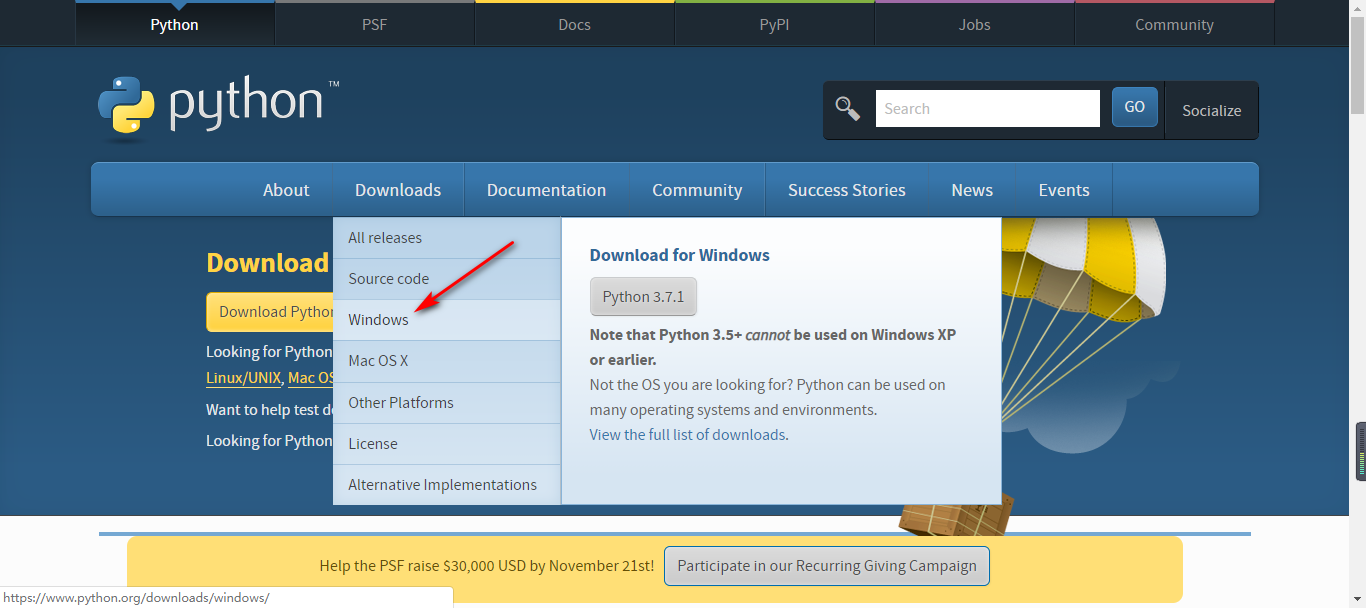Open the Community top tab

coord(1175,24)
